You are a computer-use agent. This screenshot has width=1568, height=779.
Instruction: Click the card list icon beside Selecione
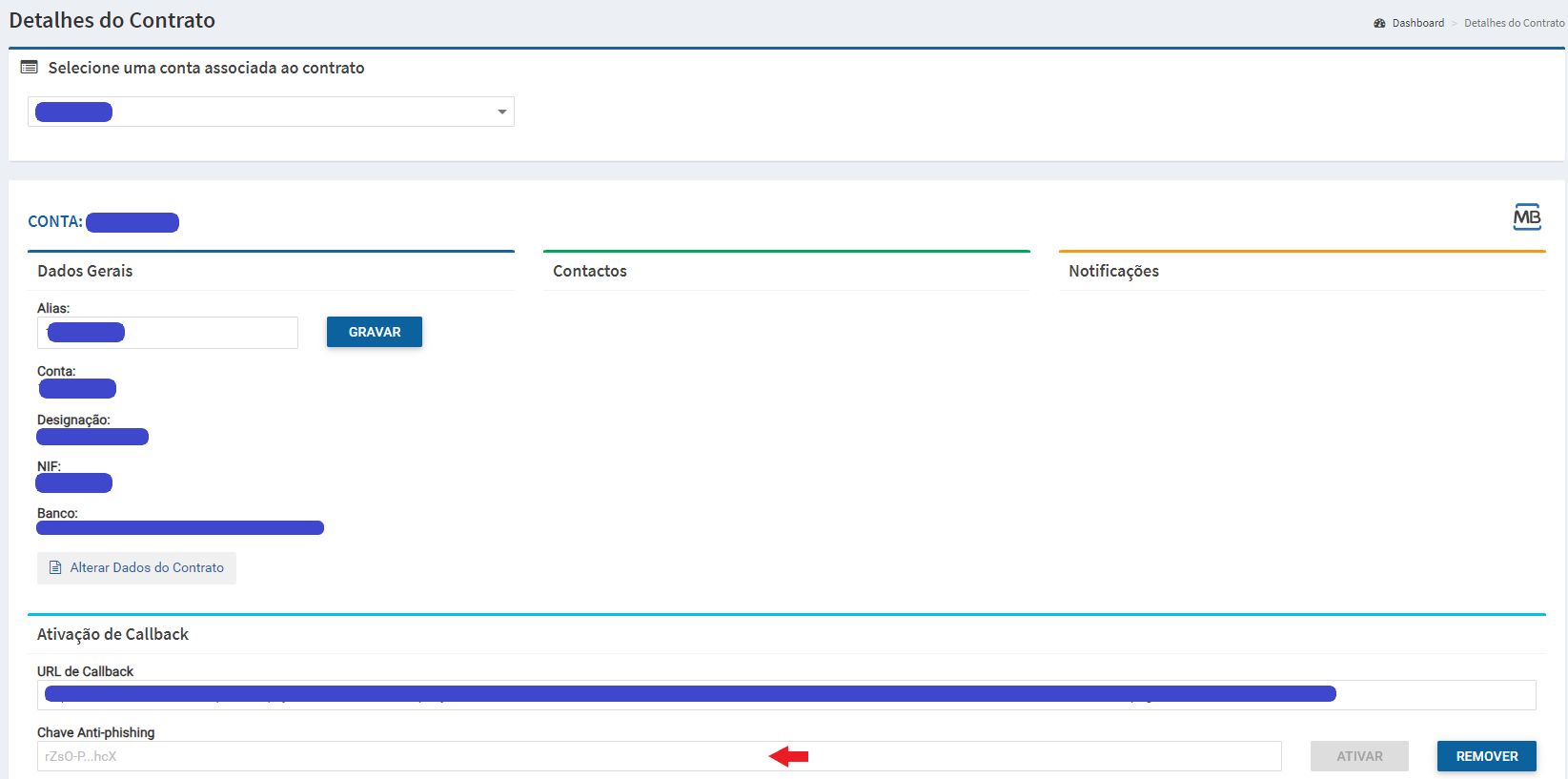click(x=30, y=68)
